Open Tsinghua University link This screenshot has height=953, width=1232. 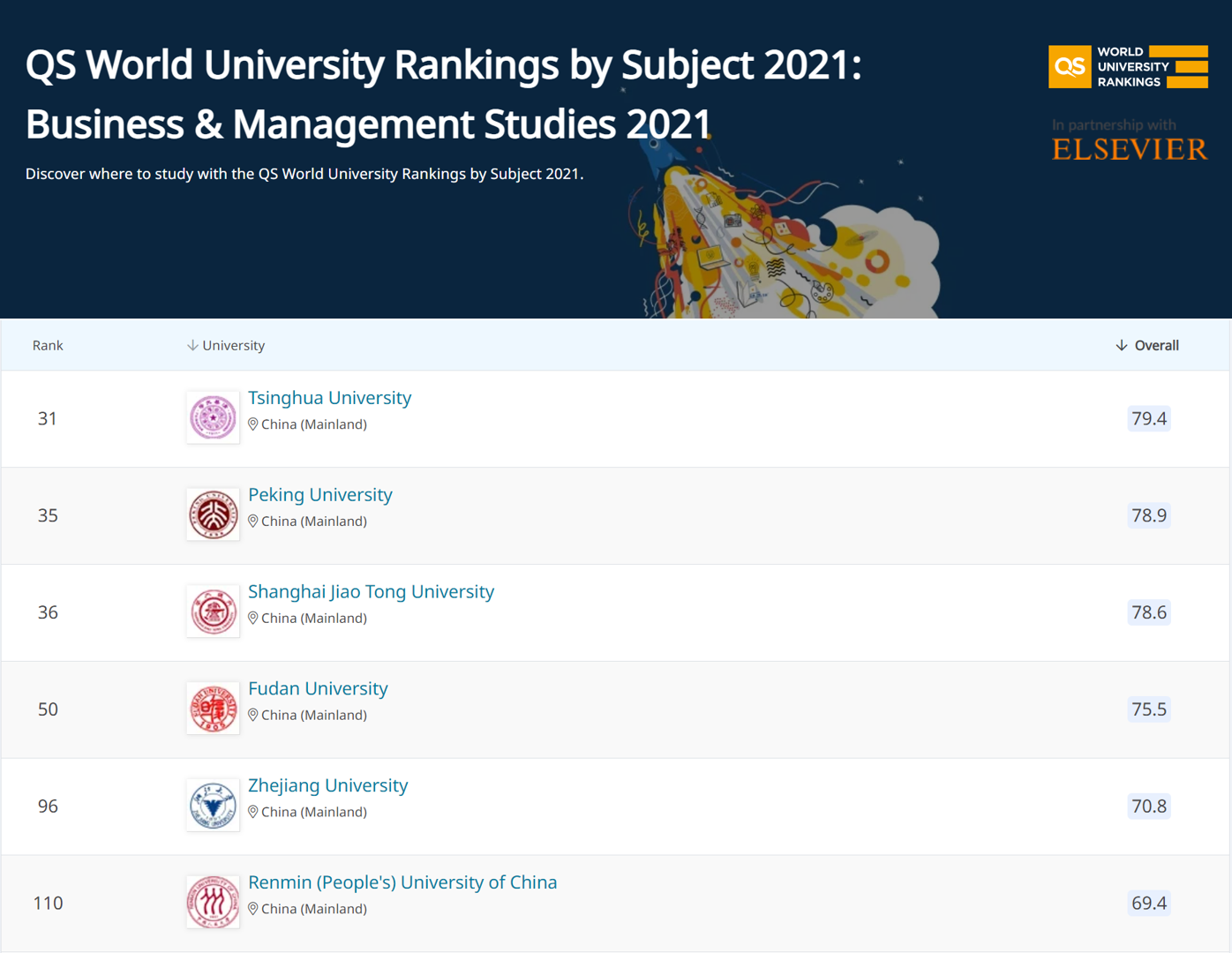[329, 398]
